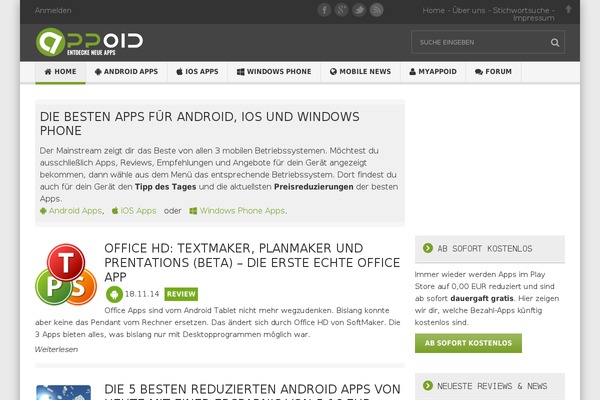Click the Office HD app icon
The image size is (600, 400).
click(x=66, y=274)
